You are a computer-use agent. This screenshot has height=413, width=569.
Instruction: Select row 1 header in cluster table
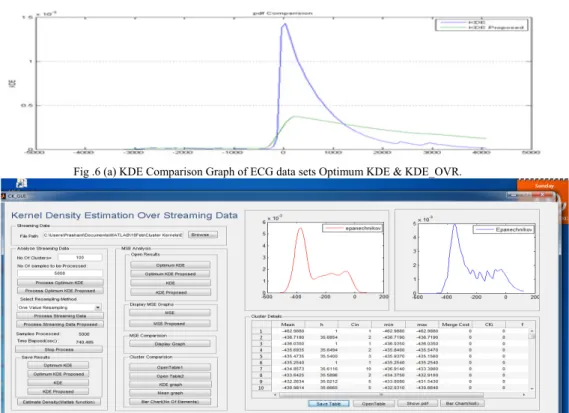(261, 331)
